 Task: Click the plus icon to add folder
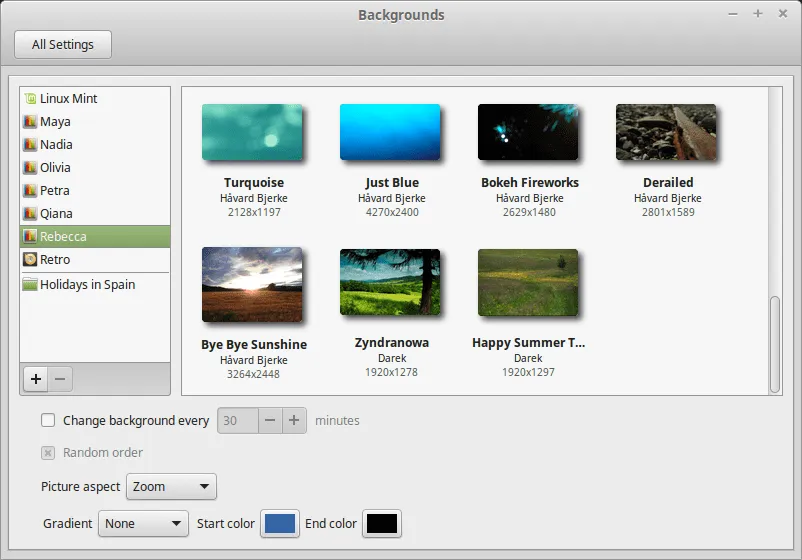[x=36, y=379]
